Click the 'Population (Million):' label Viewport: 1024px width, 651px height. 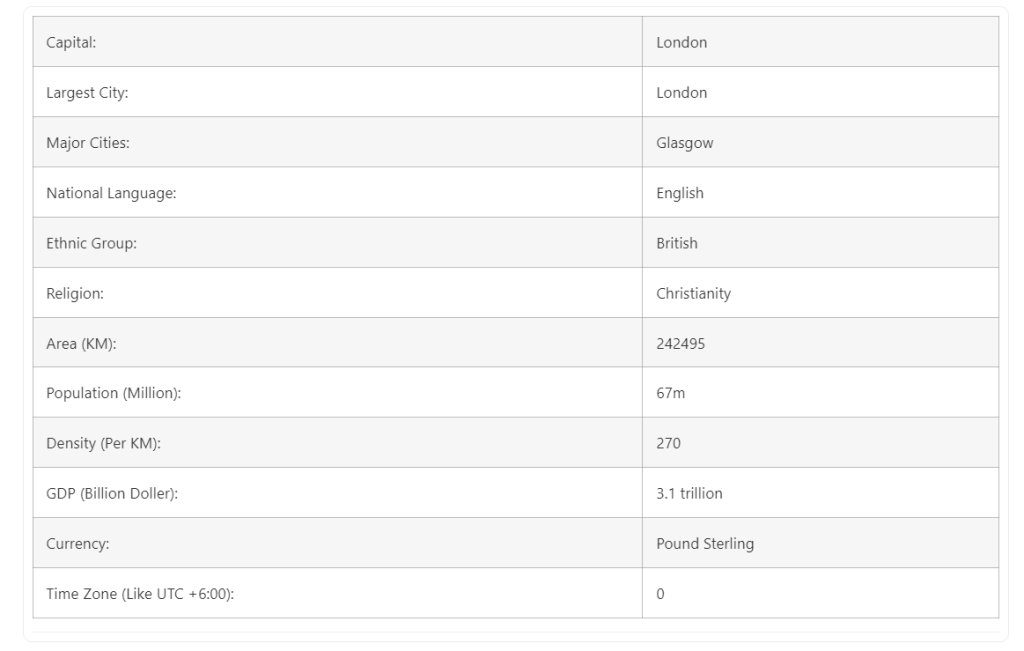coord(113,394)
